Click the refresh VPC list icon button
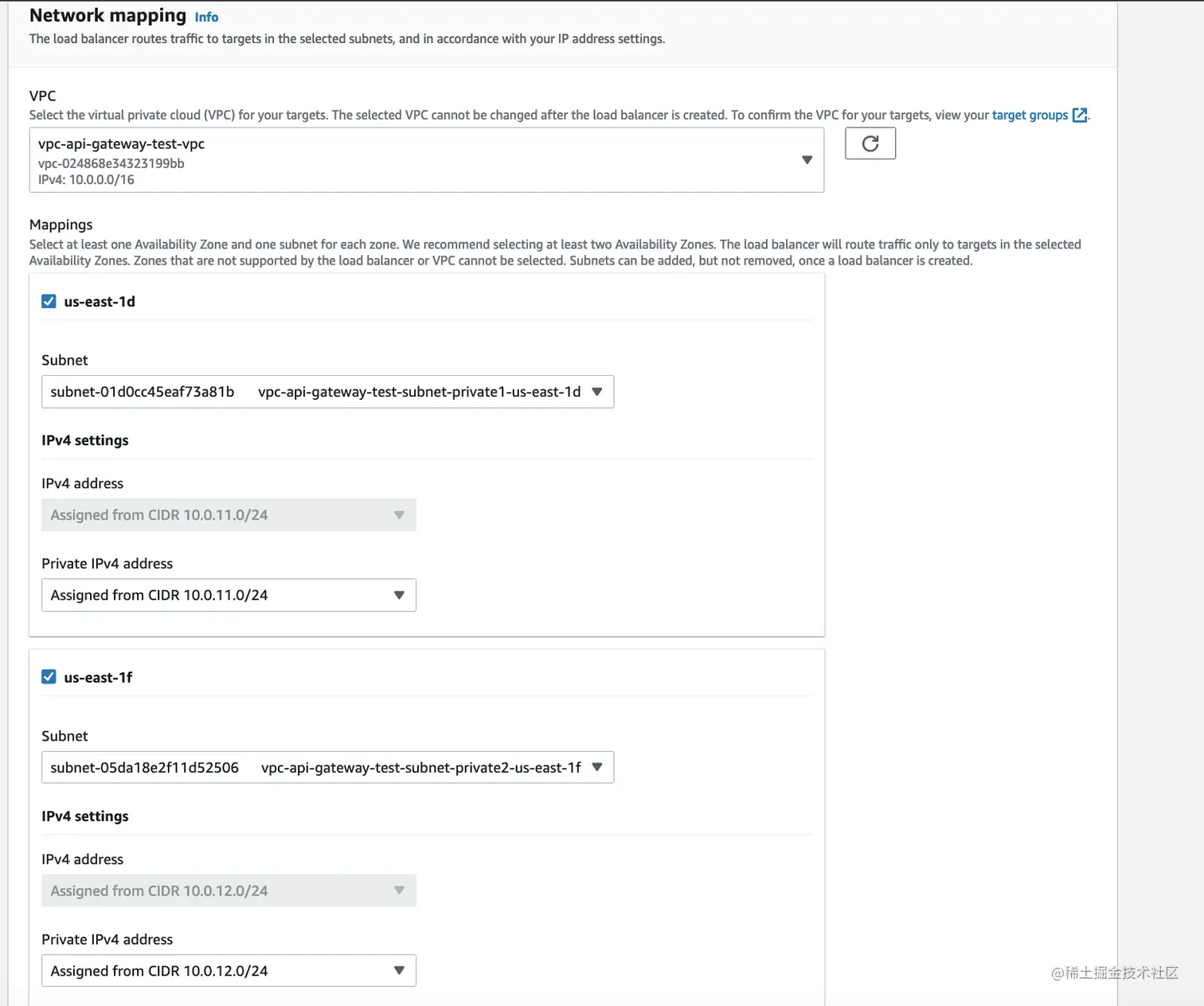 (870, 143)
